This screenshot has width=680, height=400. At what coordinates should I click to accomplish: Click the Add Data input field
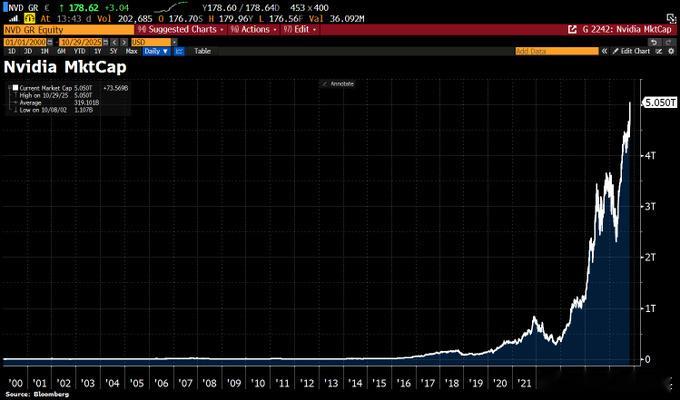click(557, 51)
